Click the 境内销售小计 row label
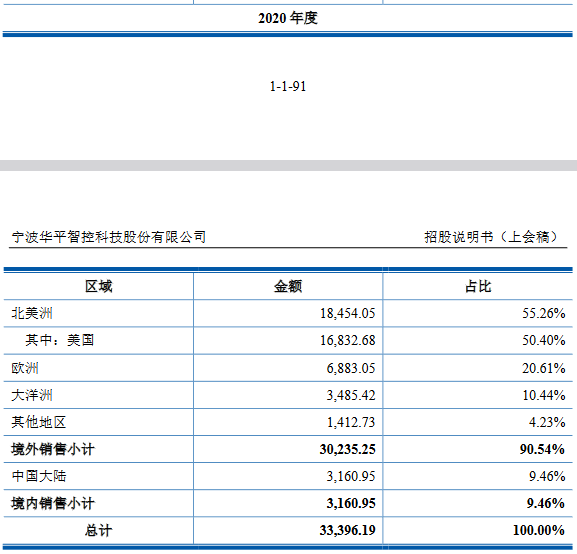The image size is (577, 554). click(x=53, y=503)
